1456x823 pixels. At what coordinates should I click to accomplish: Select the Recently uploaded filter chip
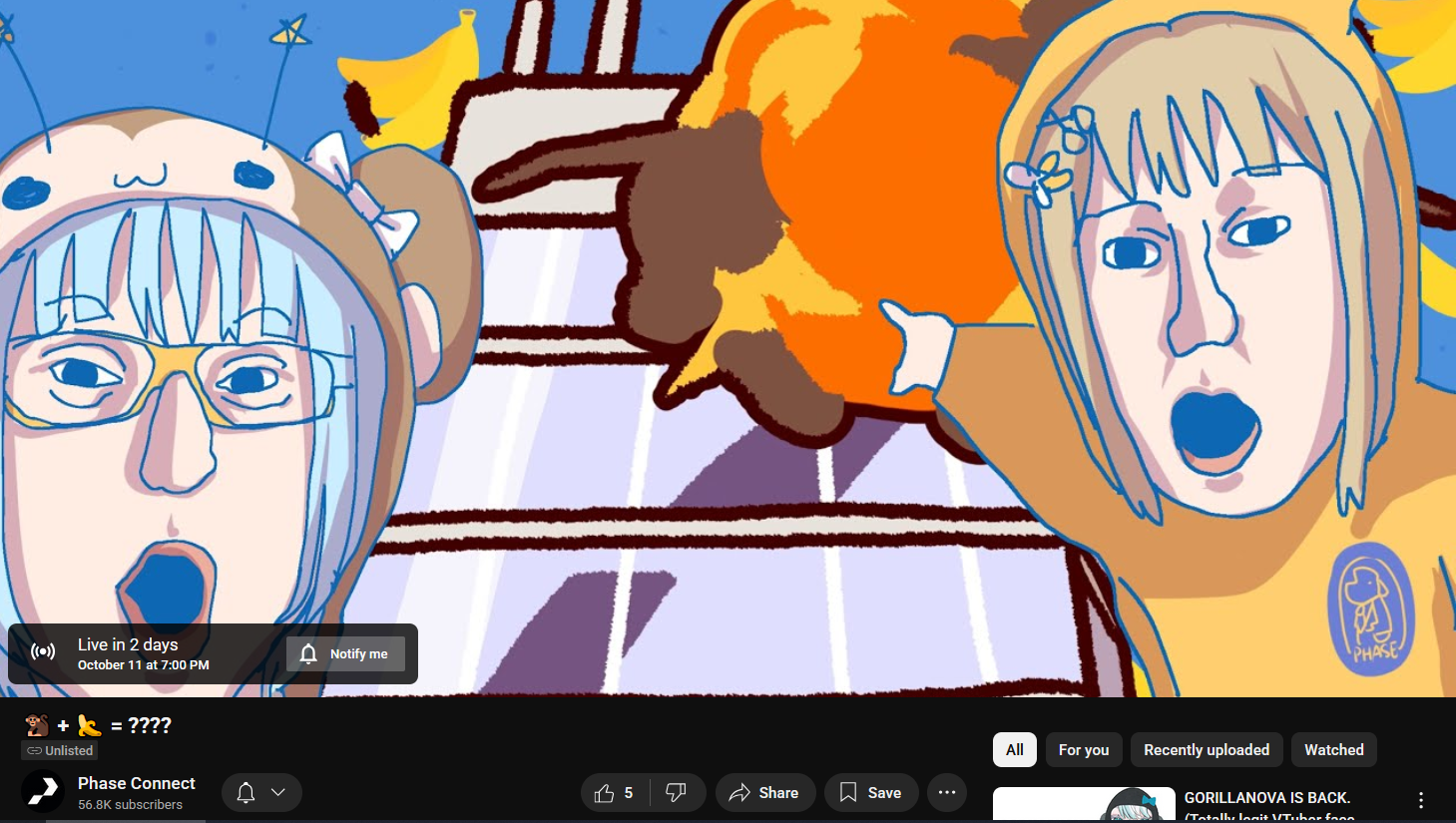click(1207, 750)
